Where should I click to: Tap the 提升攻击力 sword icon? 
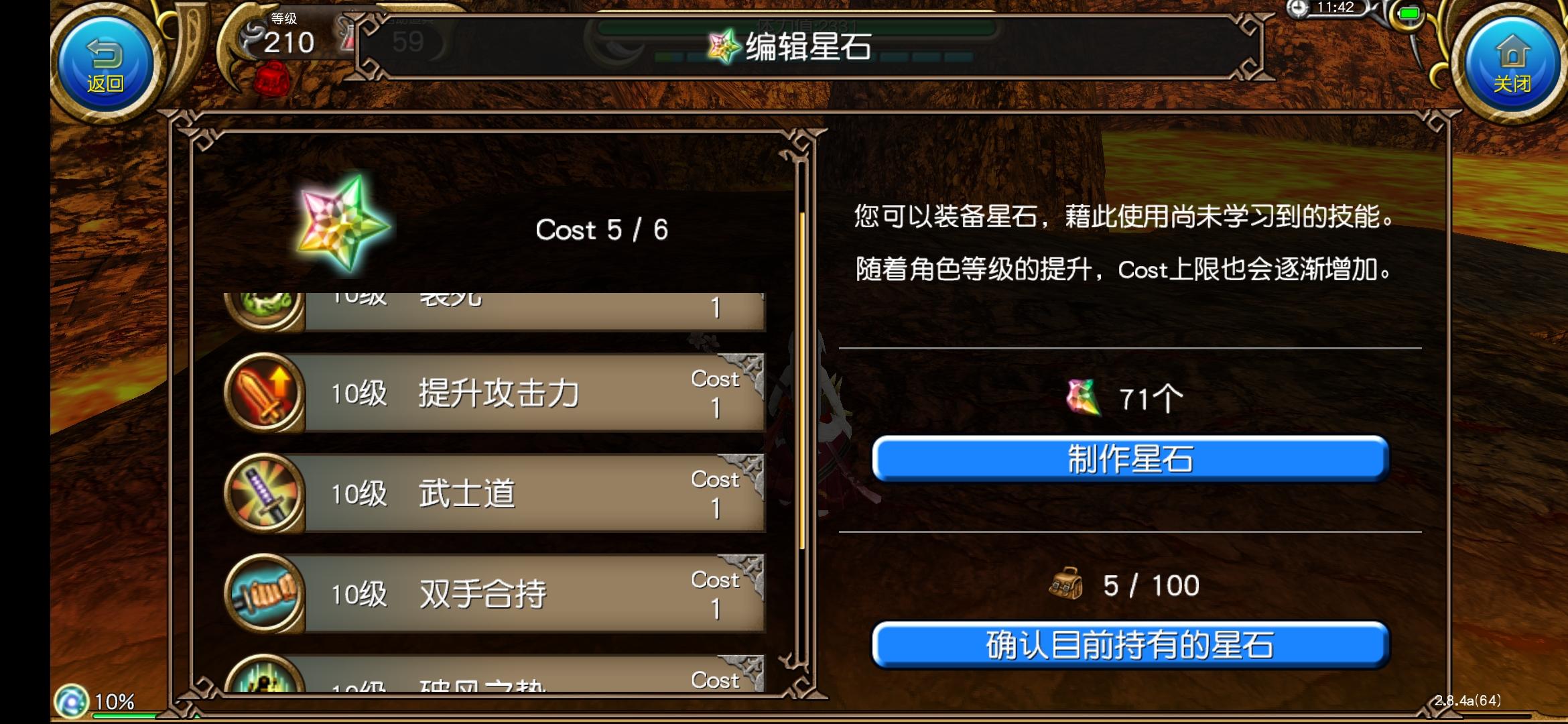265,393
